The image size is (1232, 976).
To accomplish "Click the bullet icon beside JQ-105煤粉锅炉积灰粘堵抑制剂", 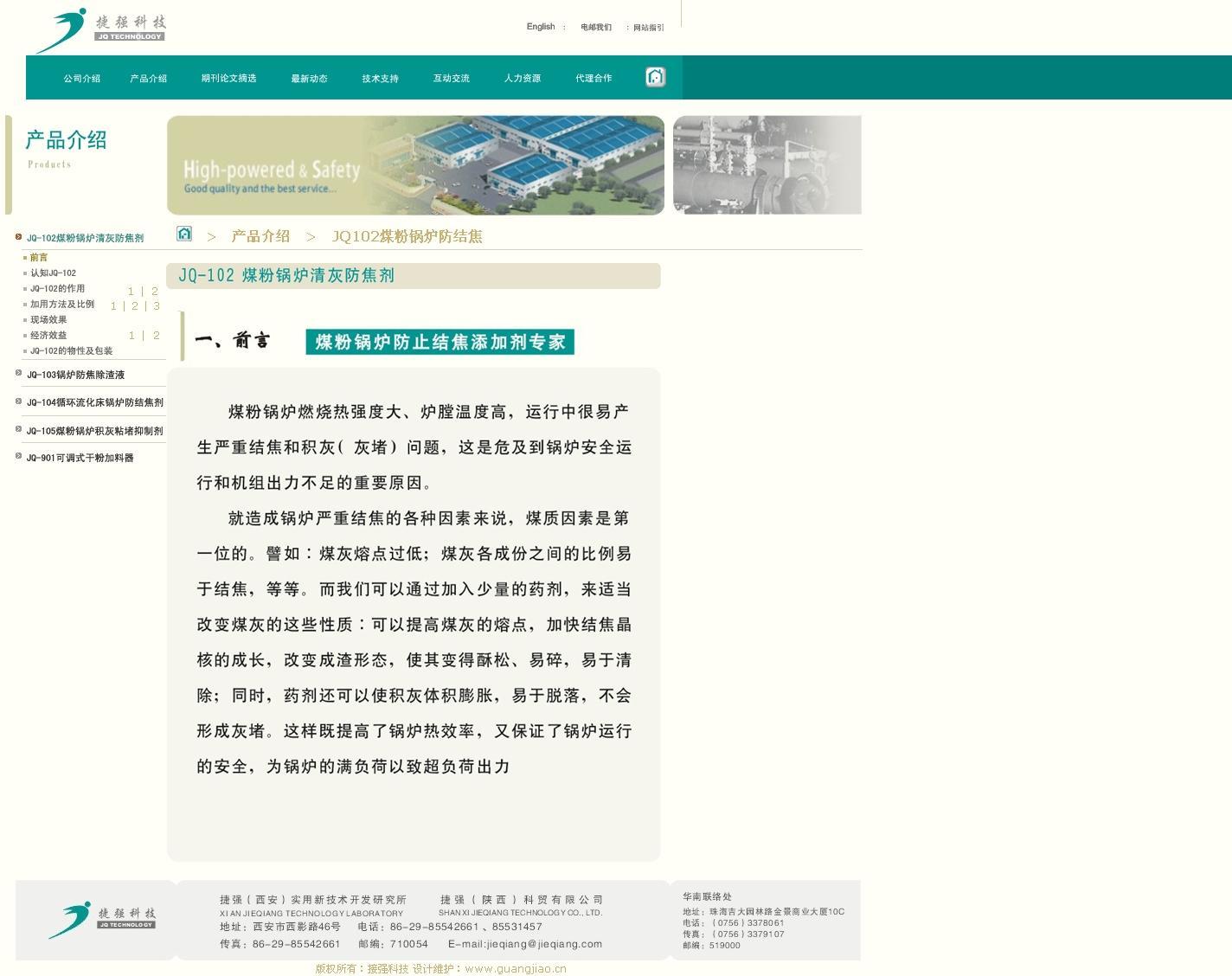I will (x=19, y=429).
